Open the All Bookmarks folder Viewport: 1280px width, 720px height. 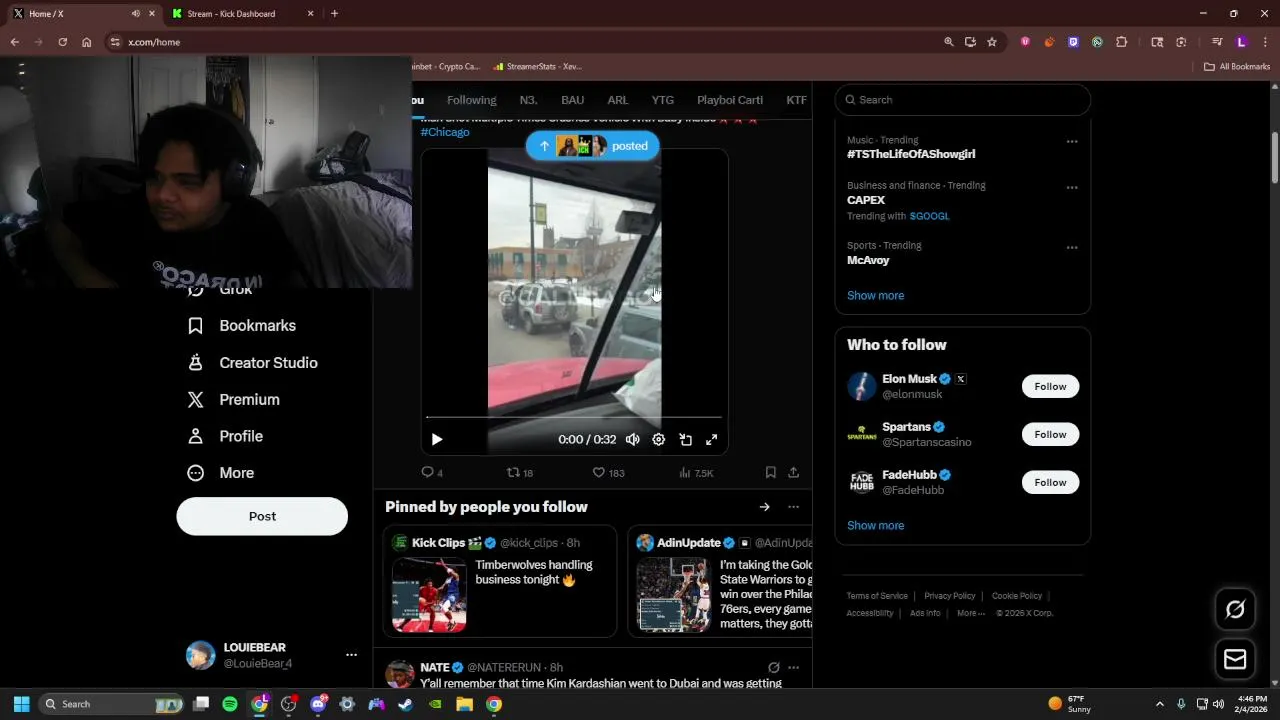(x=1237, y=67)
